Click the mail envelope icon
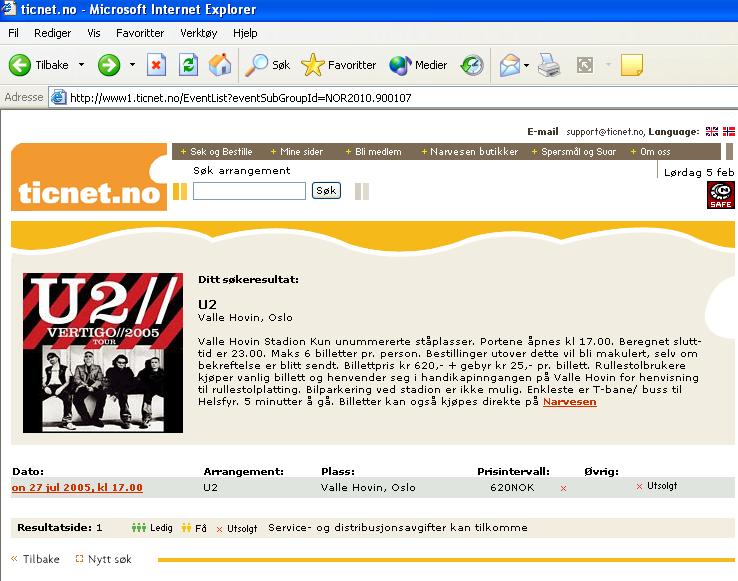Viewport: 738px width, 581px height. (x=510, y=65)
